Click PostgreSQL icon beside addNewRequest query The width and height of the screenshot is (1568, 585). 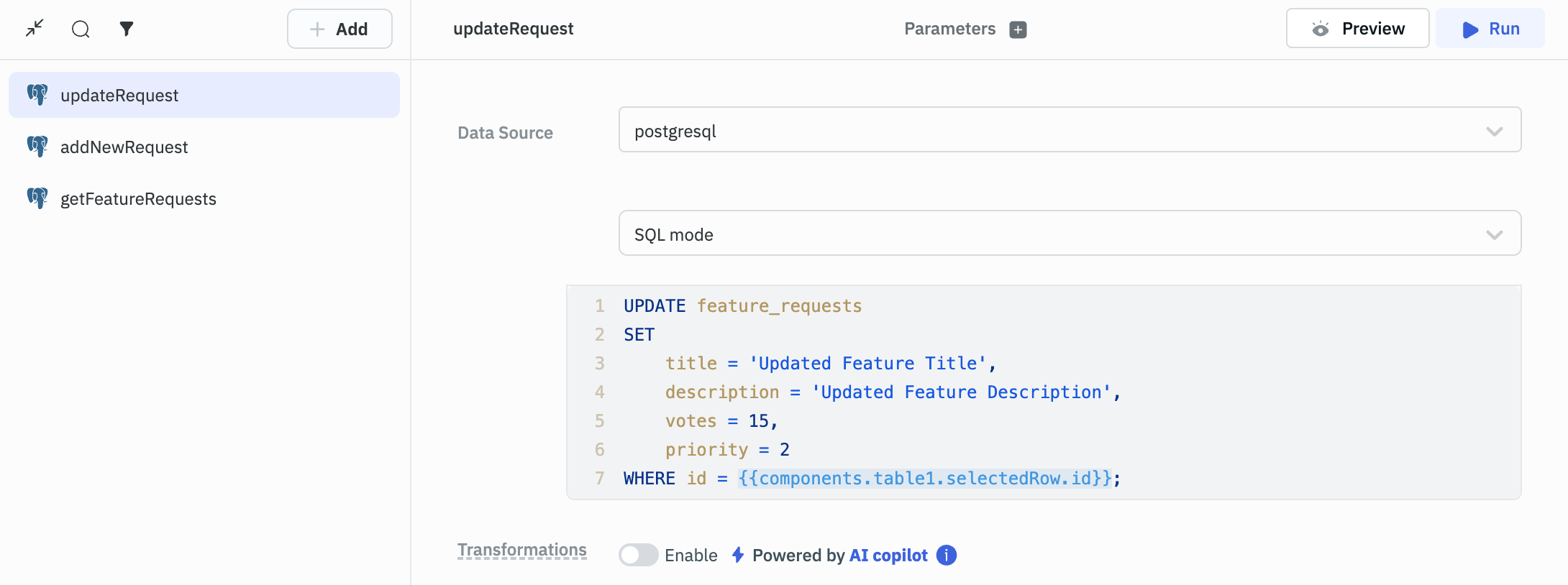37,147
